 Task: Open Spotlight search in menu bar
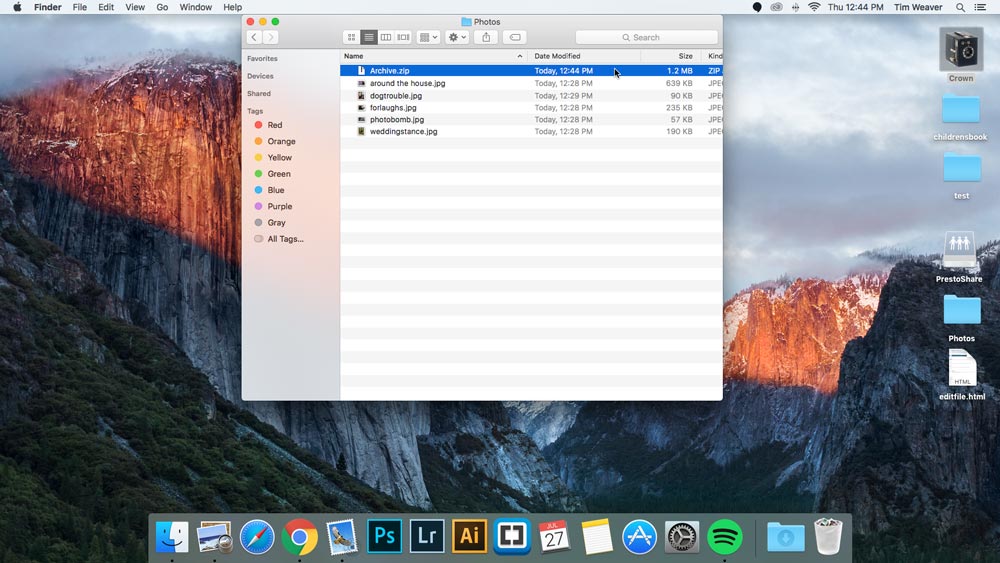[x=960, y=7]
